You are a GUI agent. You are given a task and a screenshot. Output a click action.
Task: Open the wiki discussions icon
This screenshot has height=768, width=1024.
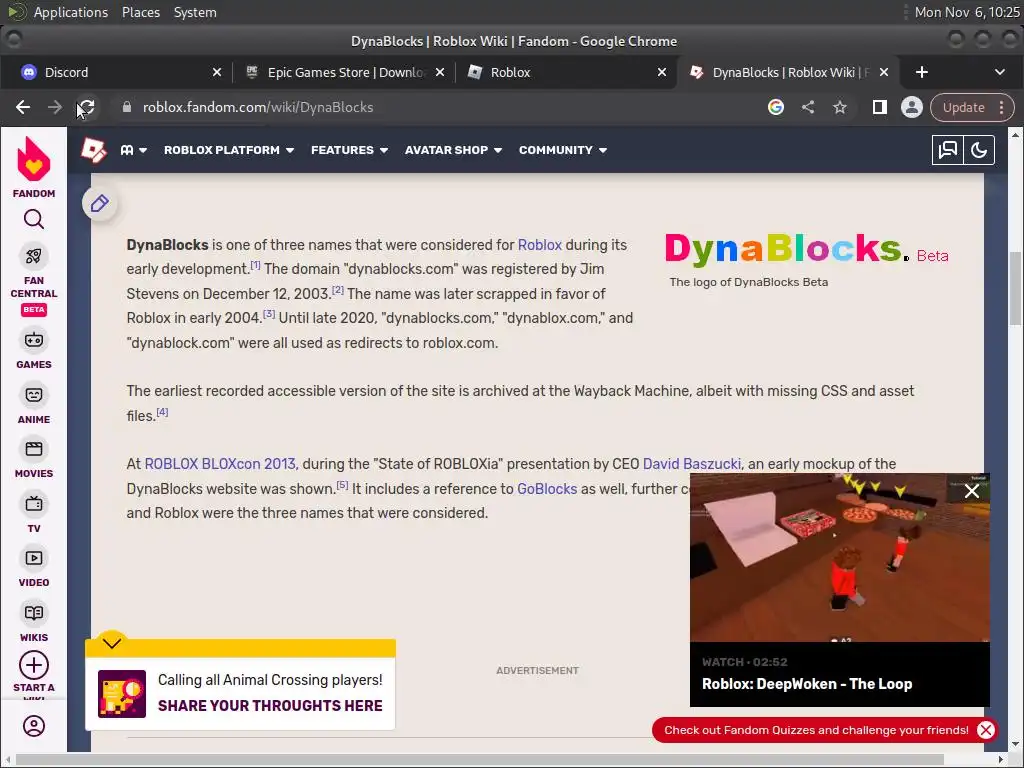pyautogui.click(x=948, y=150)
